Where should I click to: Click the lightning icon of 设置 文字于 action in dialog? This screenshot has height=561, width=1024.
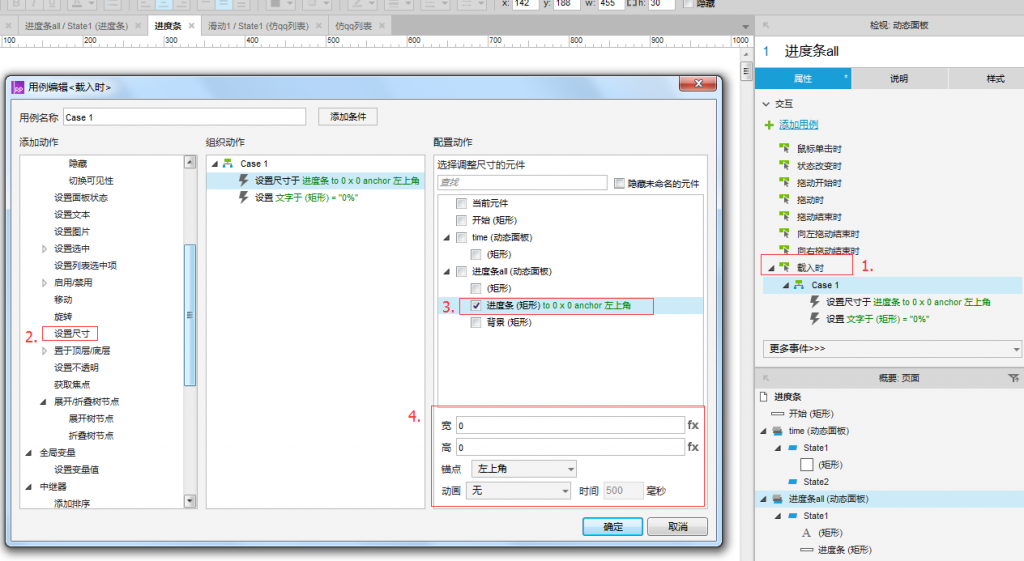point(244,197)
